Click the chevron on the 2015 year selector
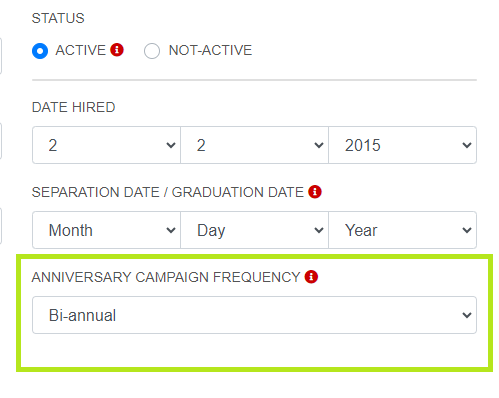499x398 pixels. point(467,145)
